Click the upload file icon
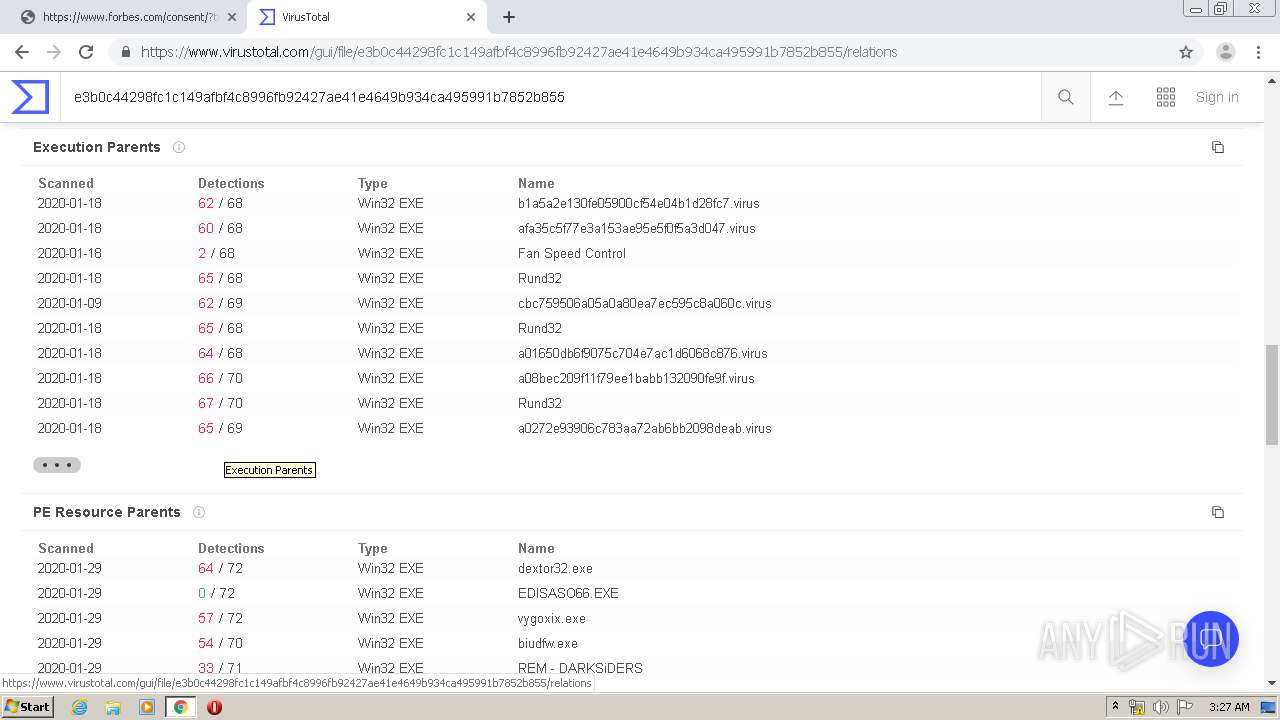The width and height of the screenshot is (1280, 720). 1116,97
